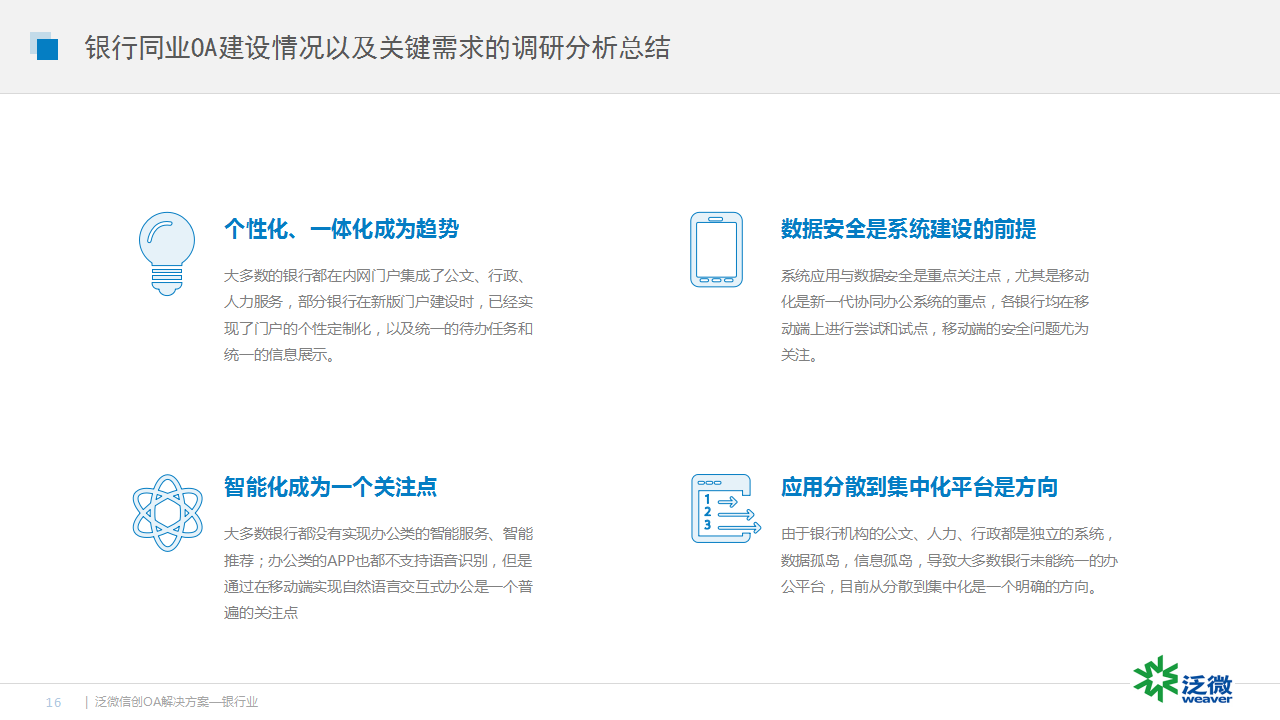This screenshot has width=1280, height=720.
Task: Select the heading 数据安全是系统建设的前提
Action: click(x=908, y=229)
